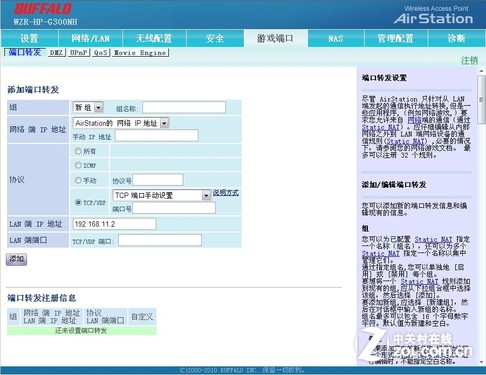Click the 注销 logout link
This screenshot has height=375, width=486.
[x=469, y=61]
